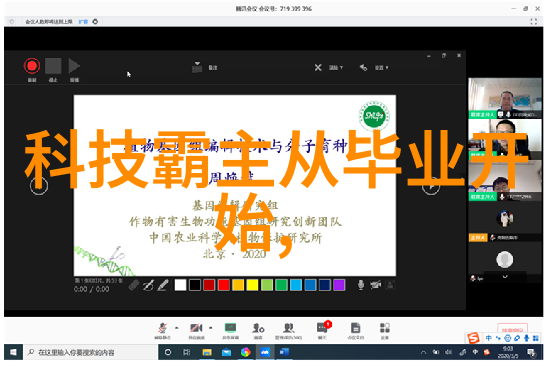Pick the dark navy ink color swatch
The height and width of the screenshot is (367, 550).
pyautogui.click(x=324, y=285)
